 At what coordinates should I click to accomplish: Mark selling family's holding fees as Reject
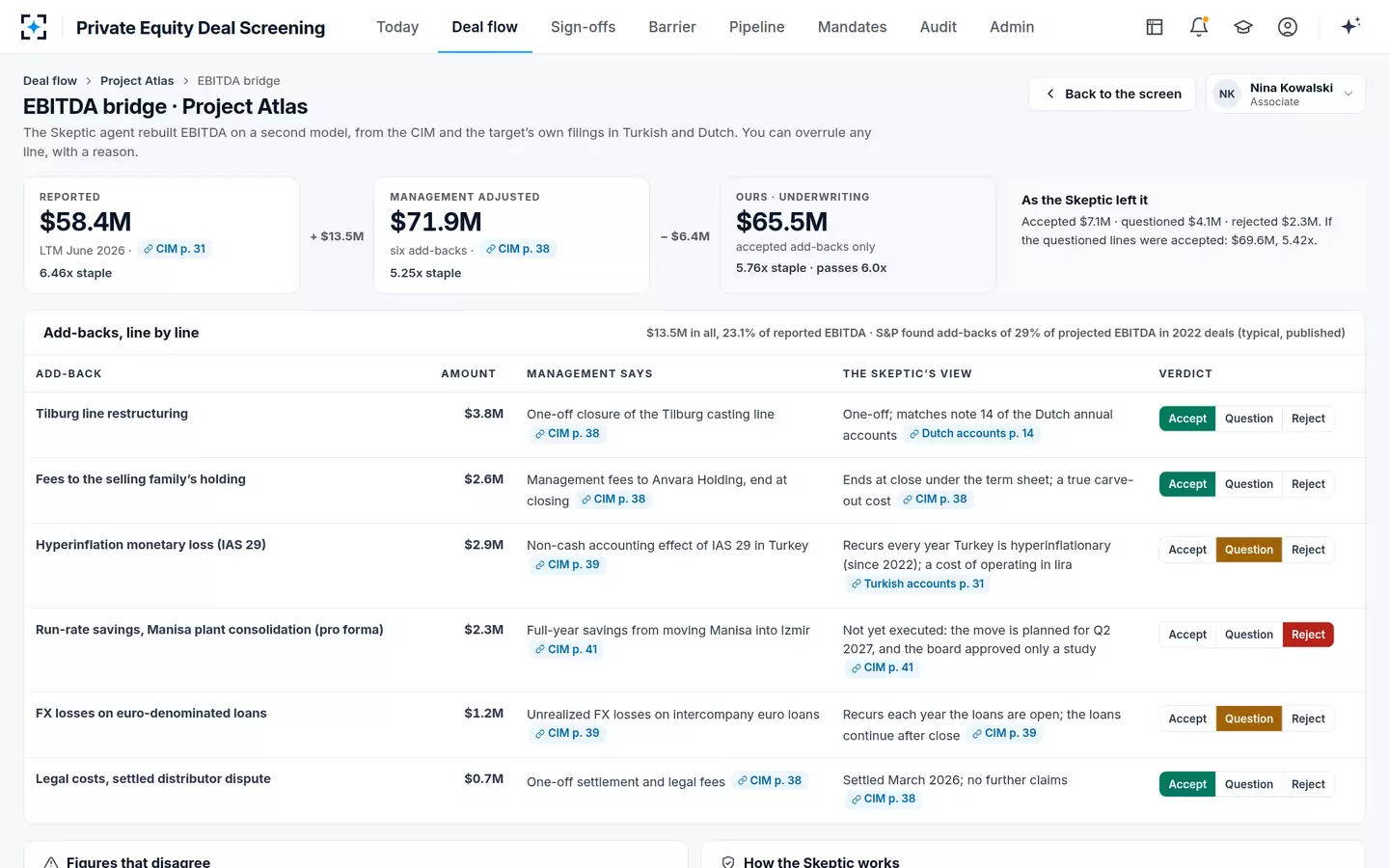pyautogui.click(x=1308, y=484)
